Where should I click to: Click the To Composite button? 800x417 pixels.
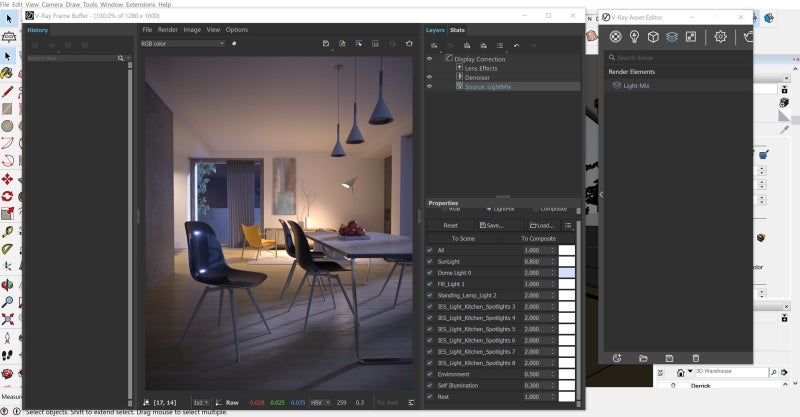[538, 238]
